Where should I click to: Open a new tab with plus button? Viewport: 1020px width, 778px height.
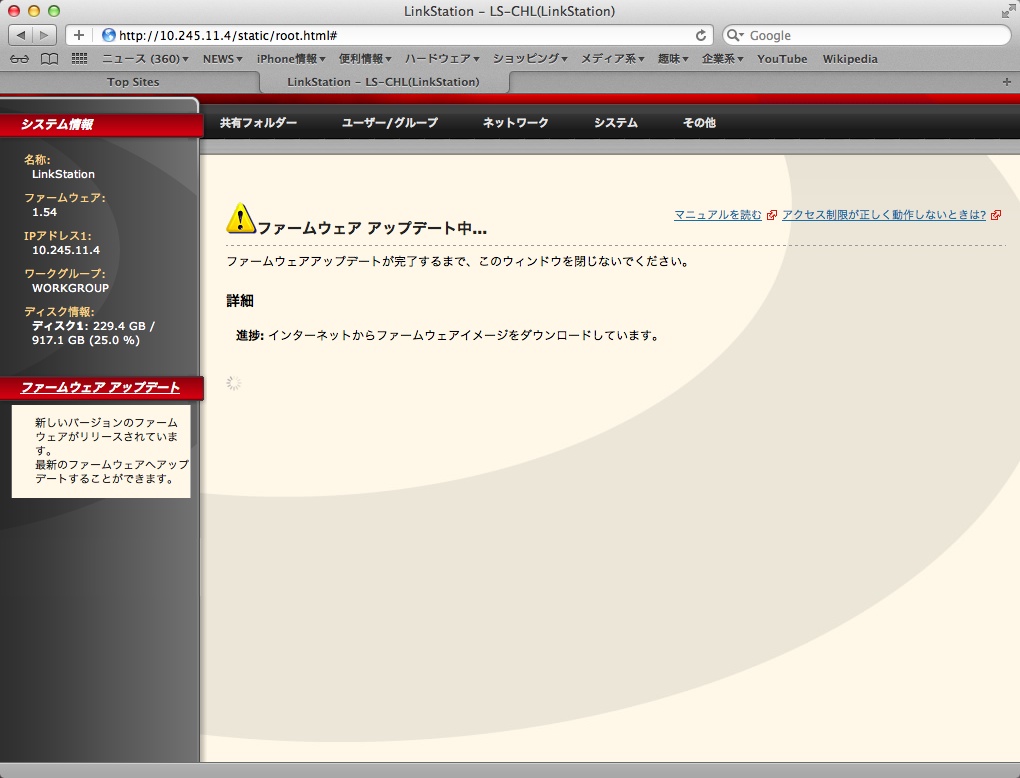(x=1006, y=81)
